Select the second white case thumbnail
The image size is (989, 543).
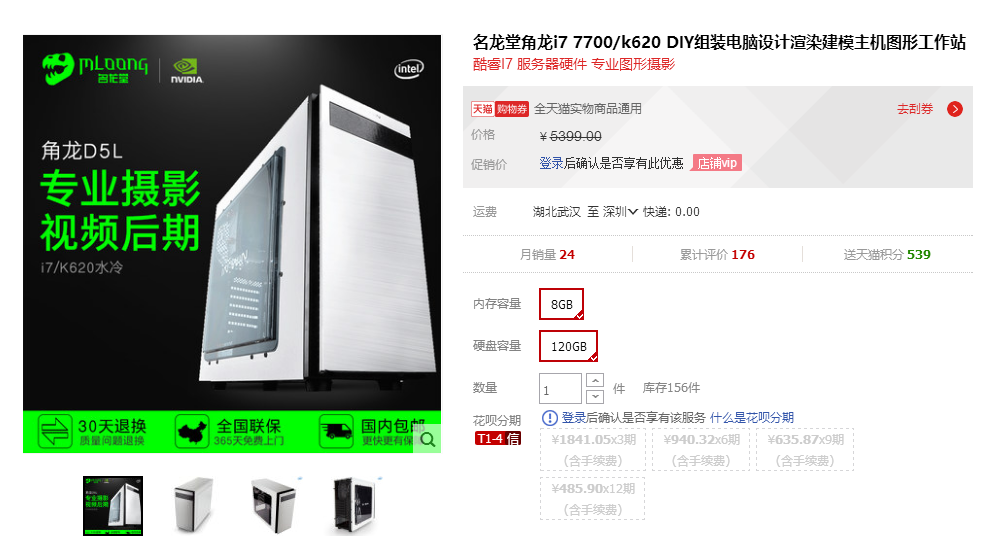tap(194, 506)
